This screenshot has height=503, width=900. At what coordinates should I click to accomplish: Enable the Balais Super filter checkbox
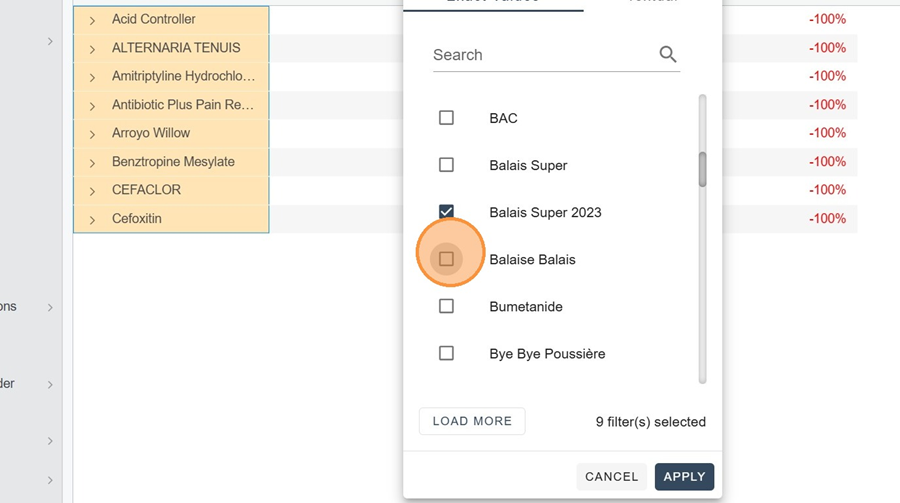447,165
